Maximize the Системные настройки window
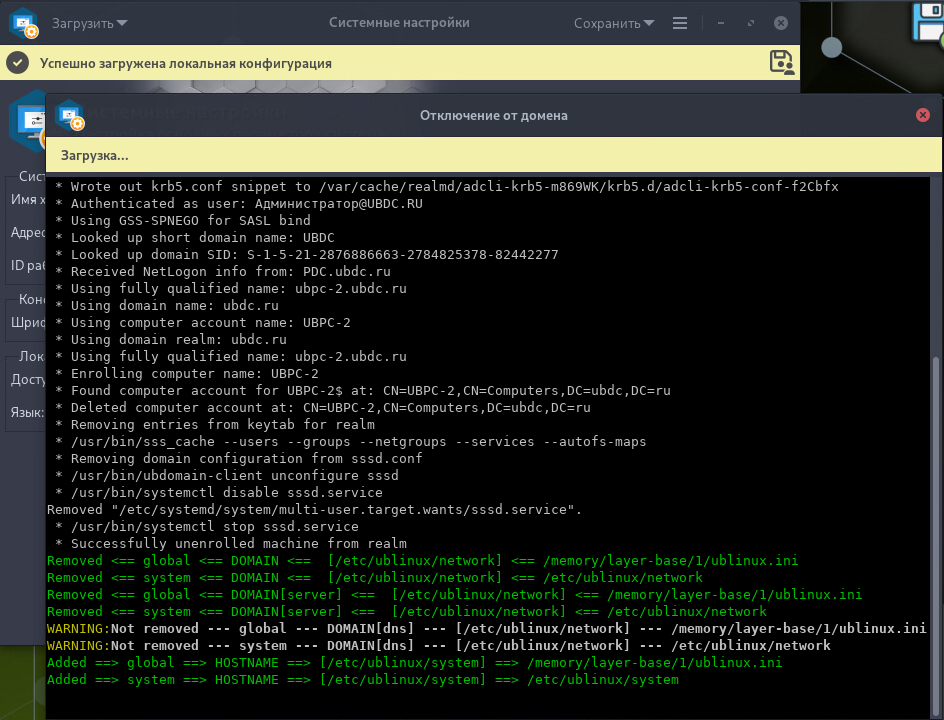This screenshot has height=720, width=944. pos(751,23)
